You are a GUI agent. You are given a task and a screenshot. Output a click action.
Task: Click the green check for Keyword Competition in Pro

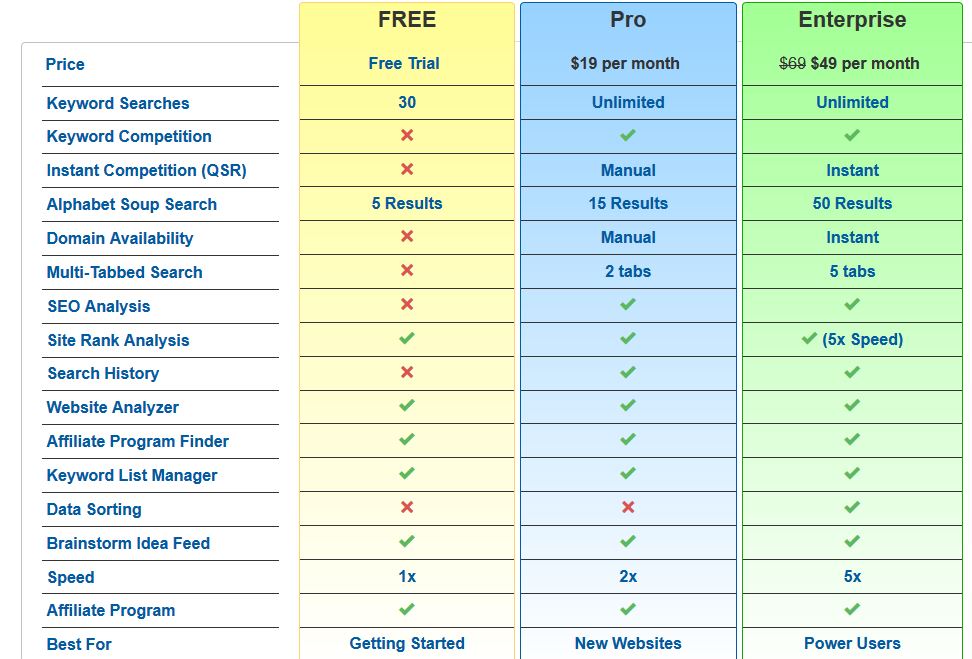(x=627, y=135)
